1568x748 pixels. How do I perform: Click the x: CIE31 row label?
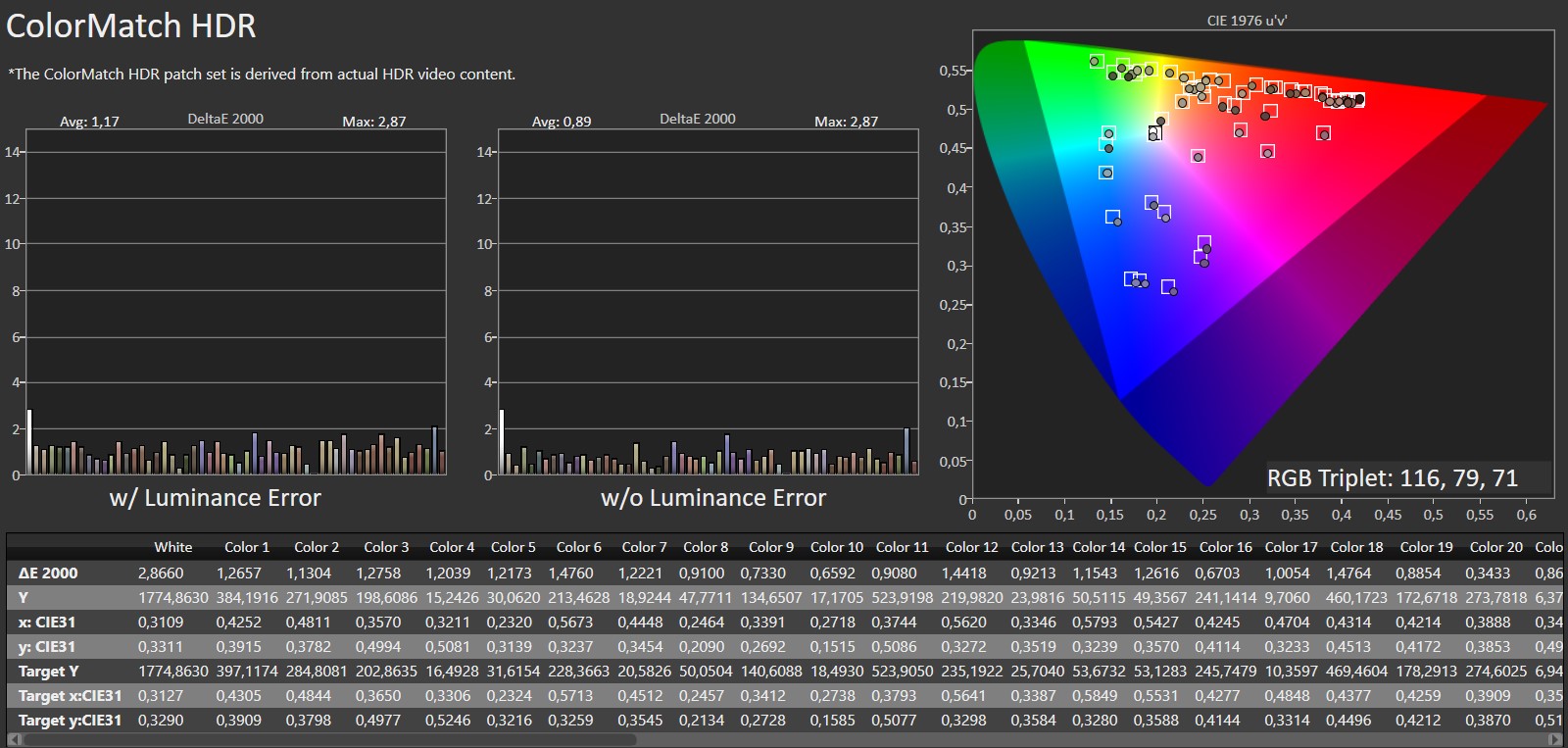46,622
